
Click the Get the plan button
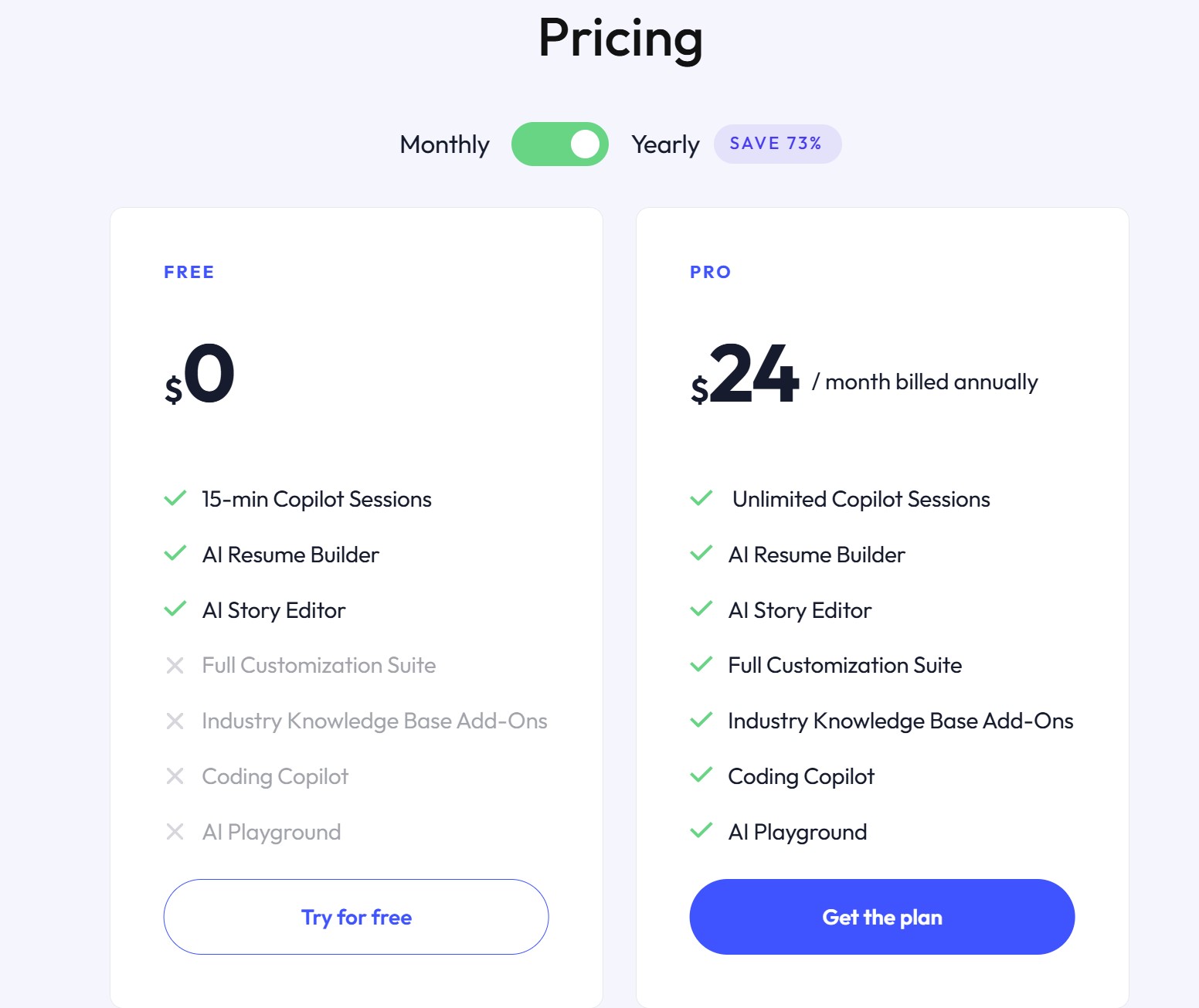882,917
